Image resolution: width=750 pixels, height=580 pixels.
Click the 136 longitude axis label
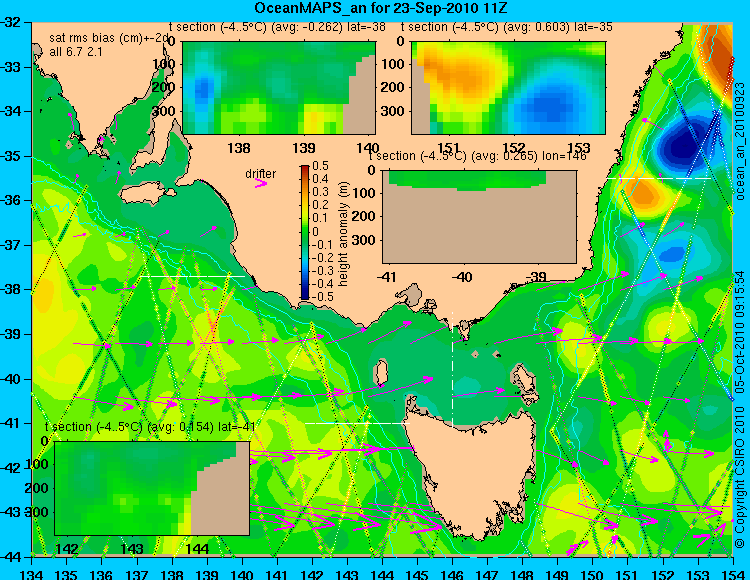click(x=101, y=574)
